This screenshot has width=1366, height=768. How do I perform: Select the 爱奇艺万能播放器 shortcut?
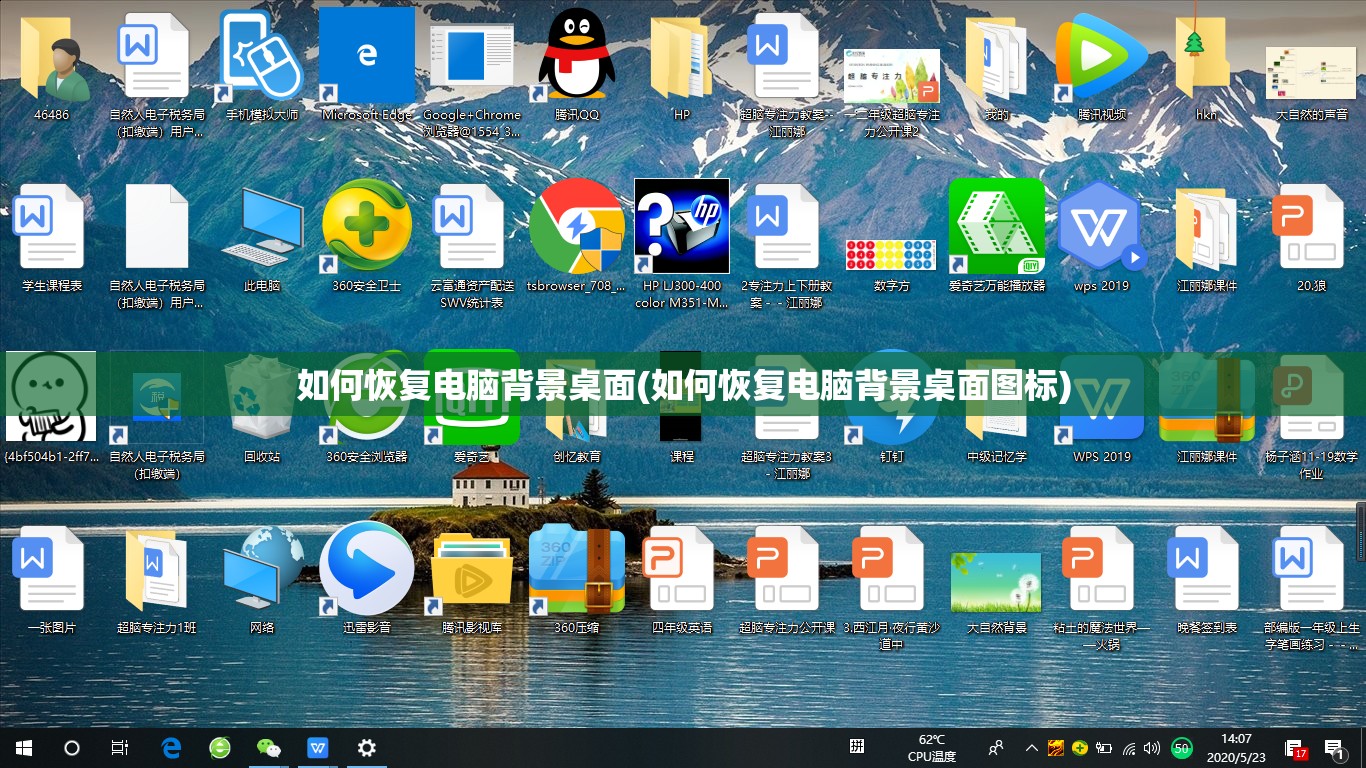click(997, 226)
